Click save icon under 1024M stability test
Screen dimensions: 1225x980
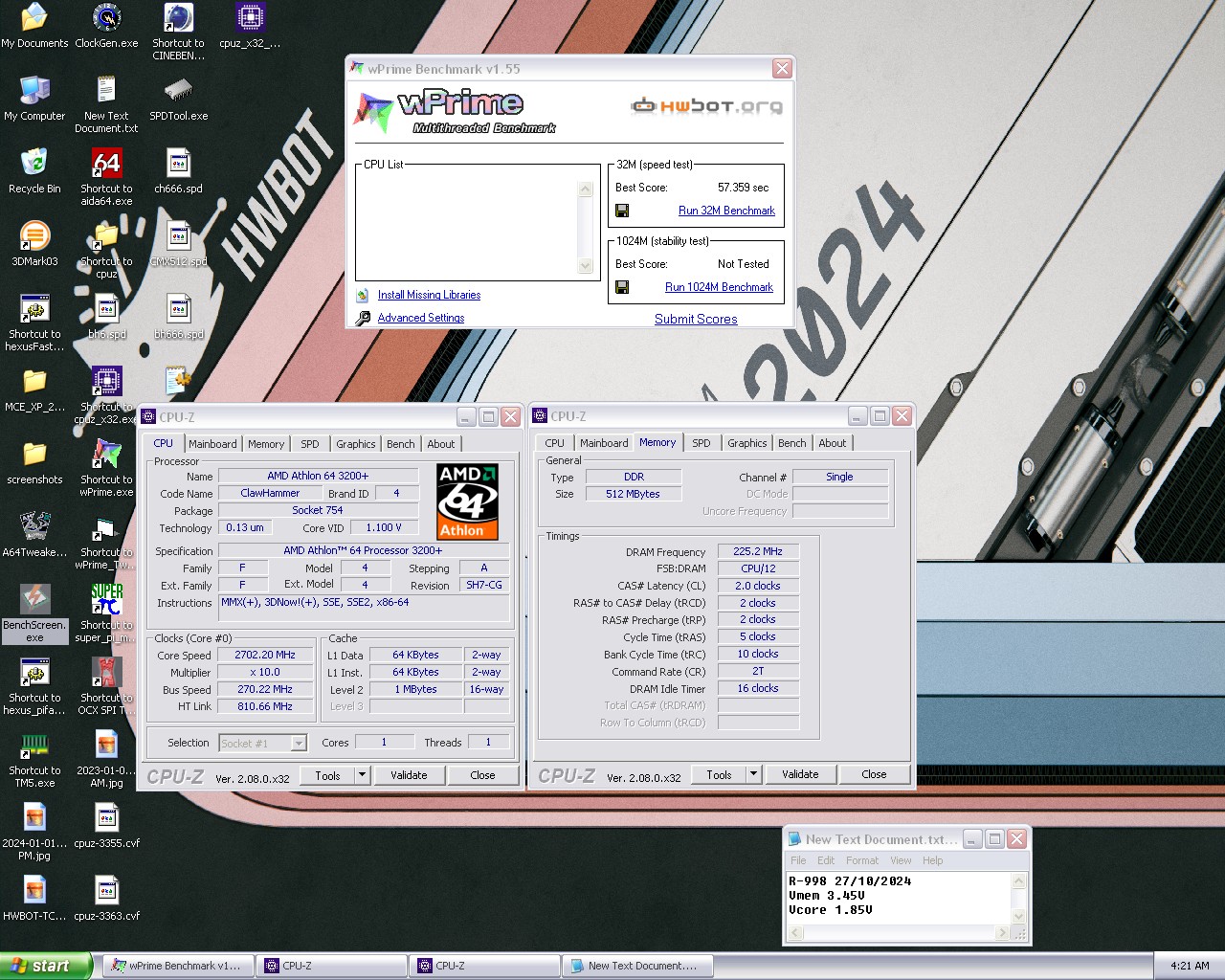[622, 287]
